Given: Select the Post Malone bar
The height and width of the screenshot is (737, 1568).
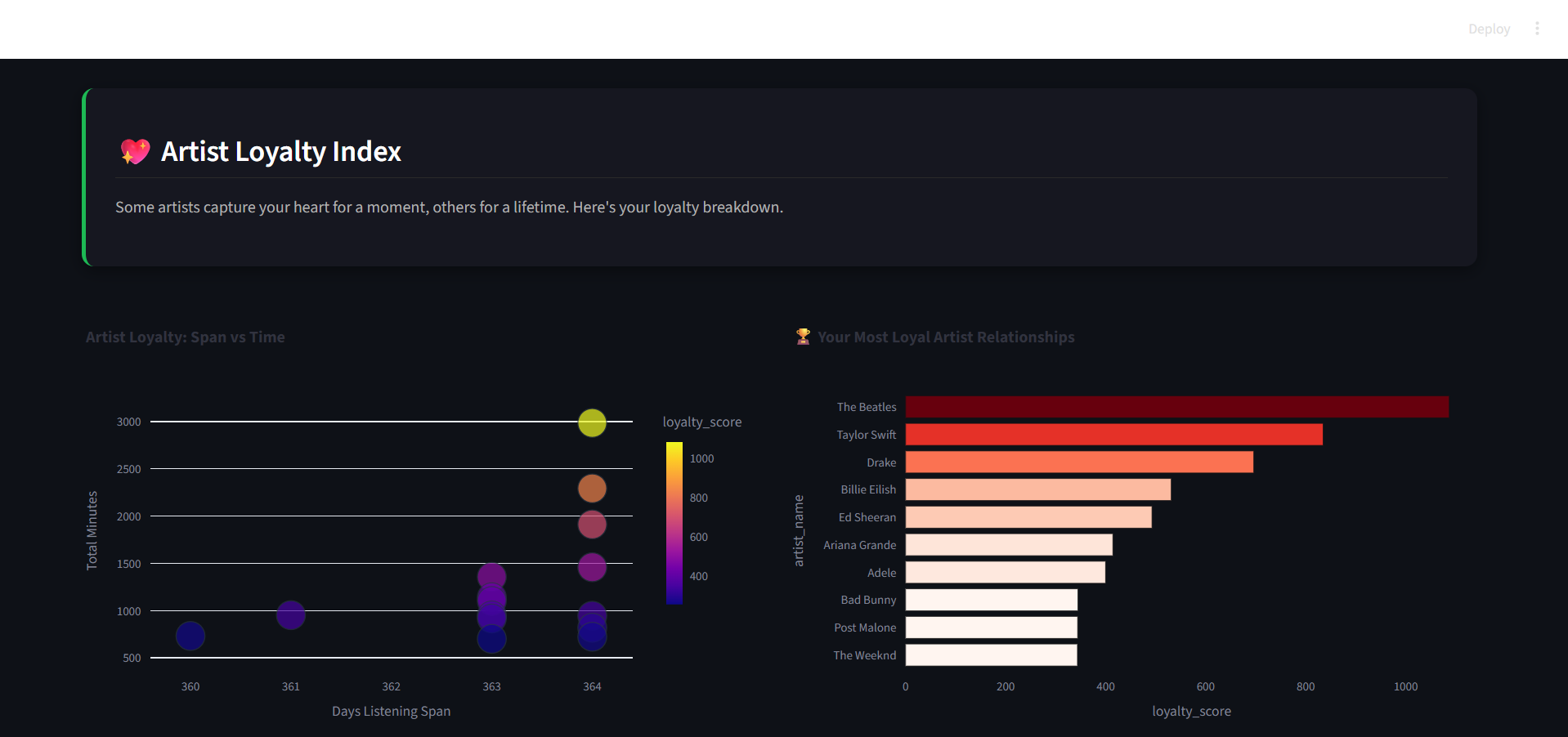Looking at the screenshot, I should click(992, 628).
